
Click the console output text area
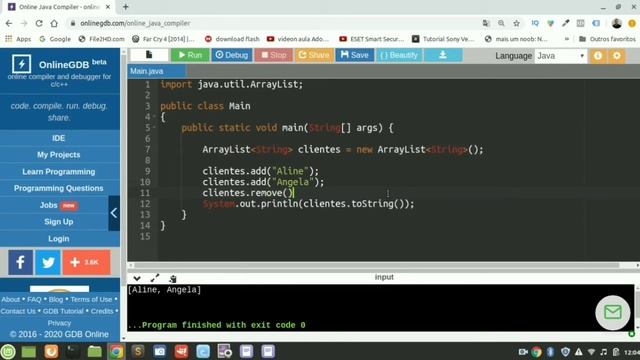click(380, 307)
